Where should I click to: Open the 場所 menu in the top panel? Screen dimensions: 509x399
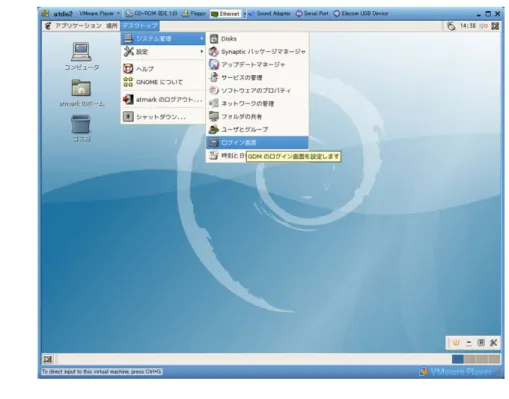pos(112,26)
